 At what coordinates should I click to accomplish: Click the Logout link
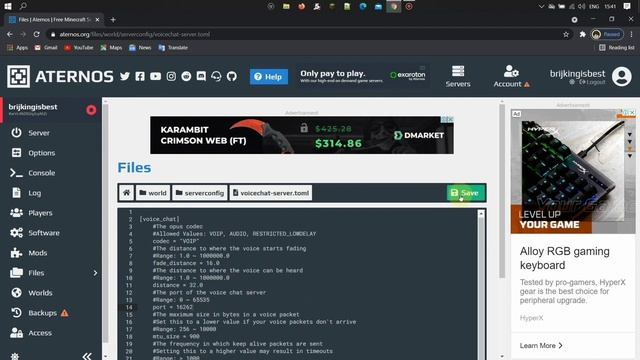[x=592, y=82]
